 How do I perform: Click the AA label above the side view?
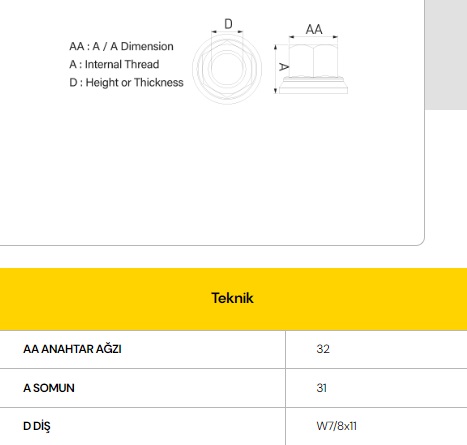pyautogui.click(x=314, y=29)
